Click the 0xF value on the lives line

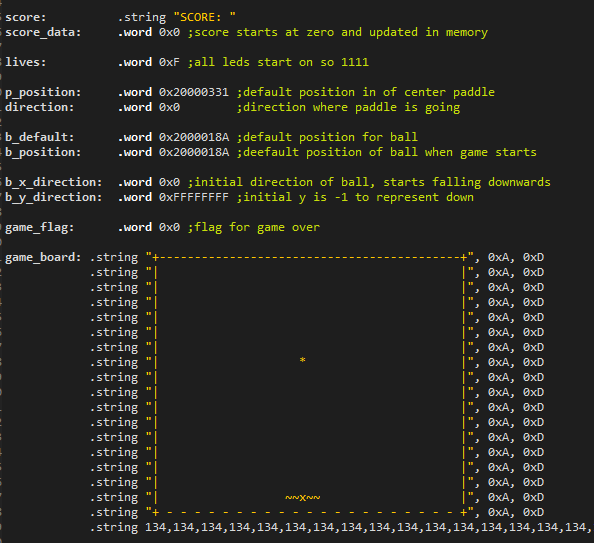click(169, 63)
